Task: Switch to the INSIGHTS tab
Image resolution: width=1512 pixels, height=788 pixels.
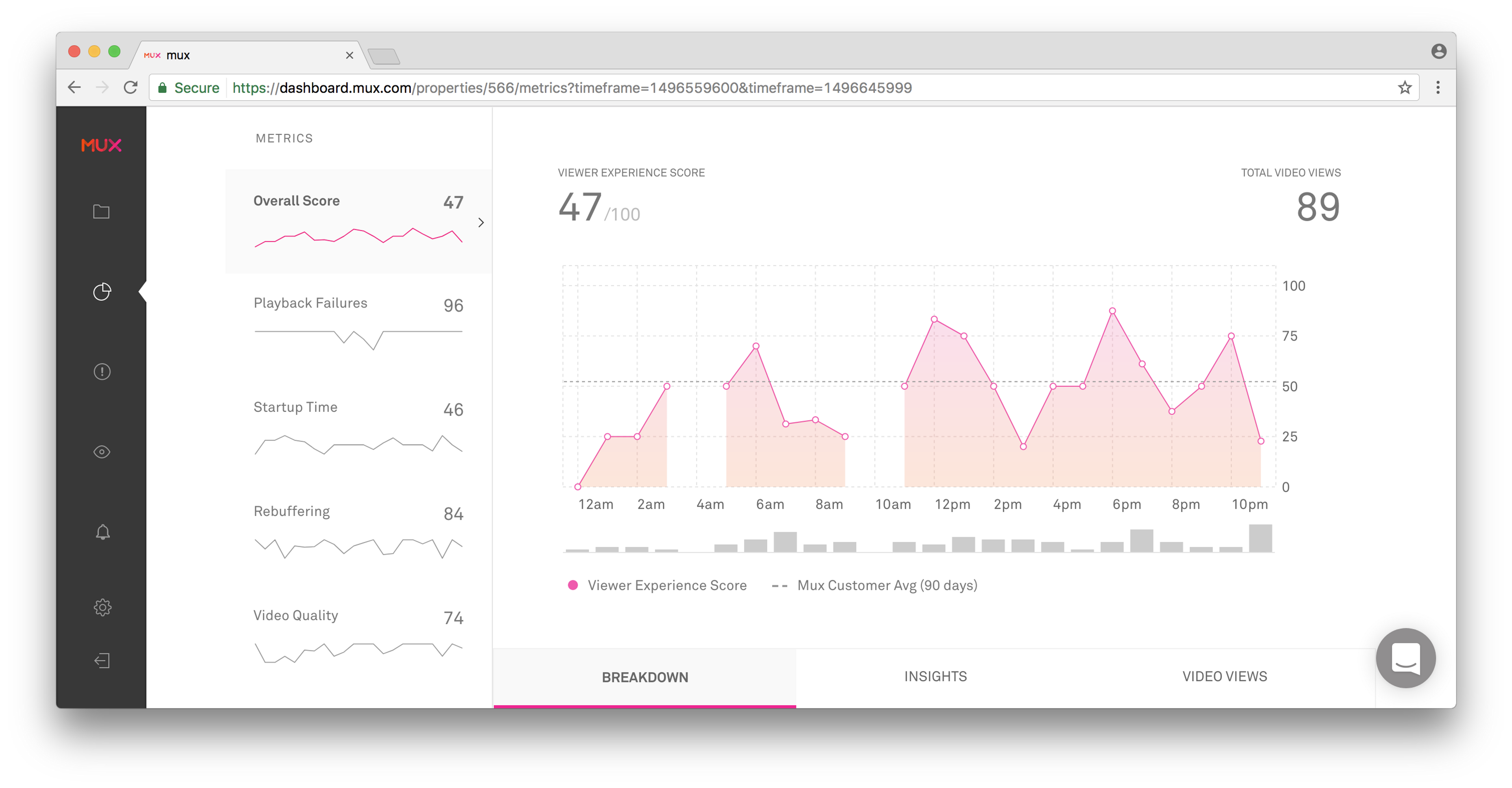Action: tap(935, 677)
